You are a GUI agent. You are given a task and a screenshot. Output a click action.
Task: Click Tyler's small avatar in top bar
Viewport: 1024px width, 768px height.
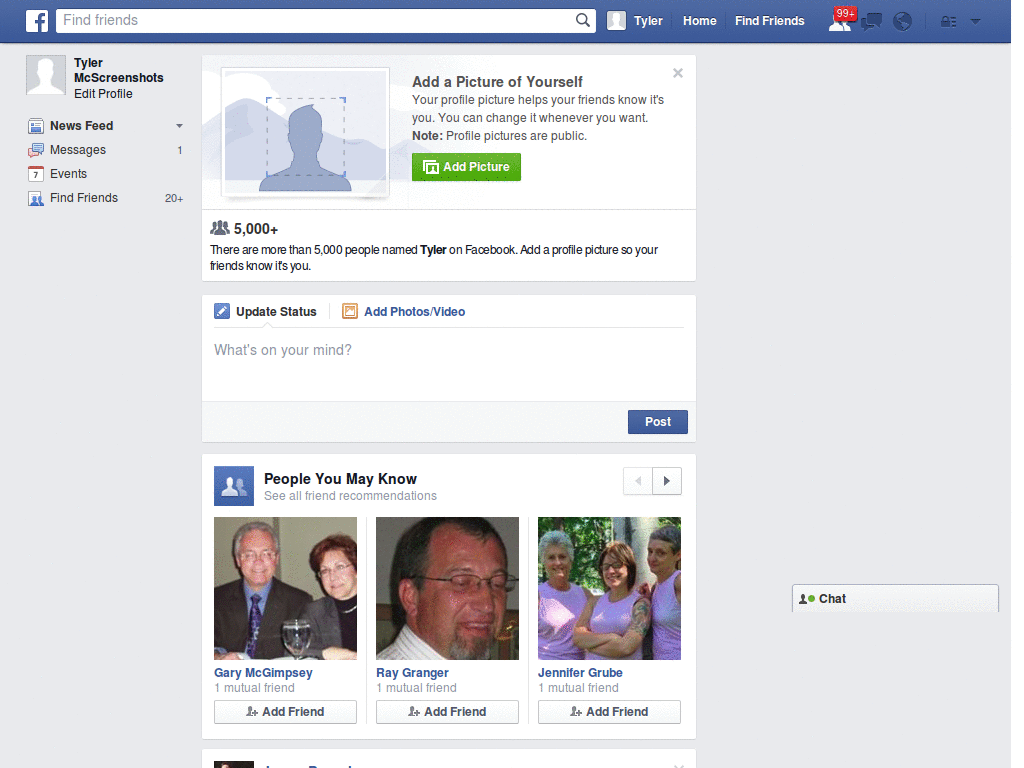click(x=616, y=21)
